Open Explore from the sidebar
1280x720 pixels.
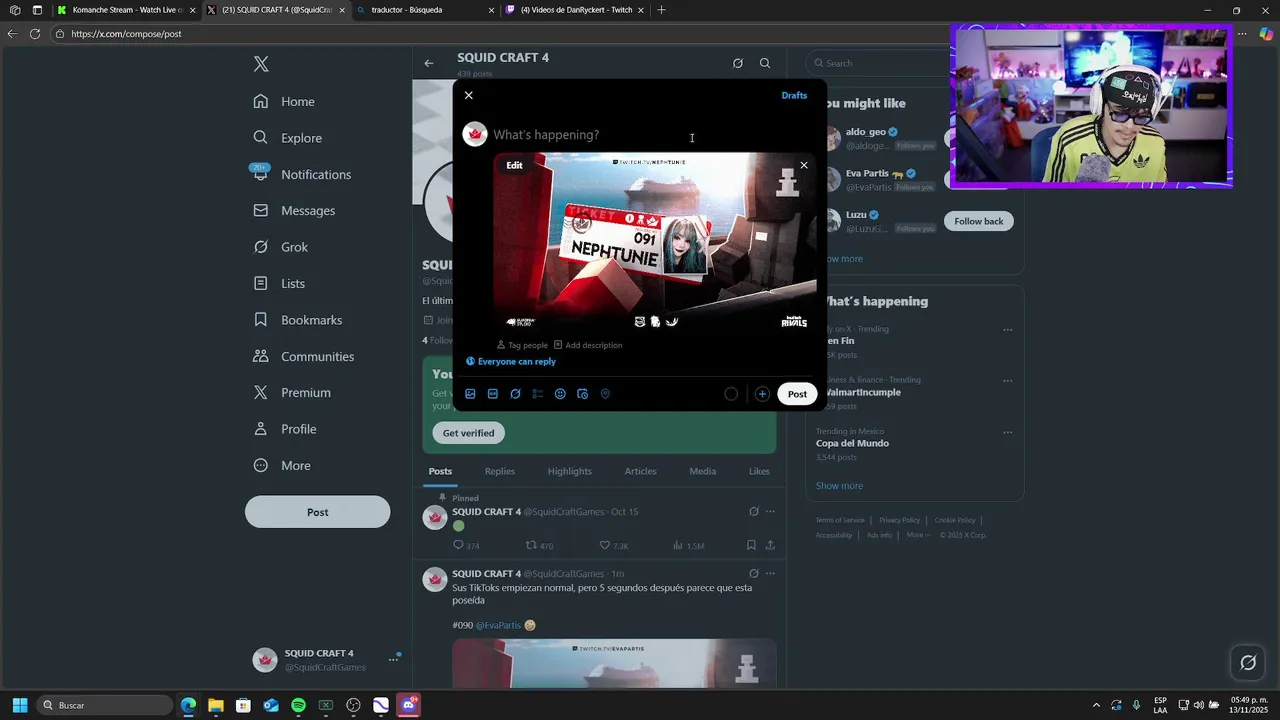(287, 138)
